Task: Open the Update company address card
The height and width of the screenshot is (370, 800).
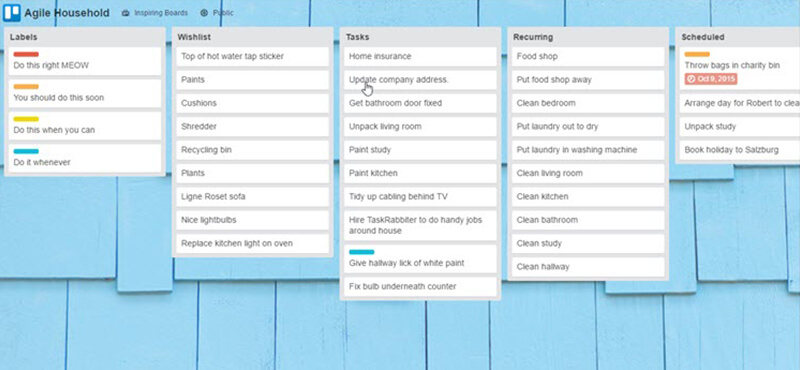Action: pos(420,80)
